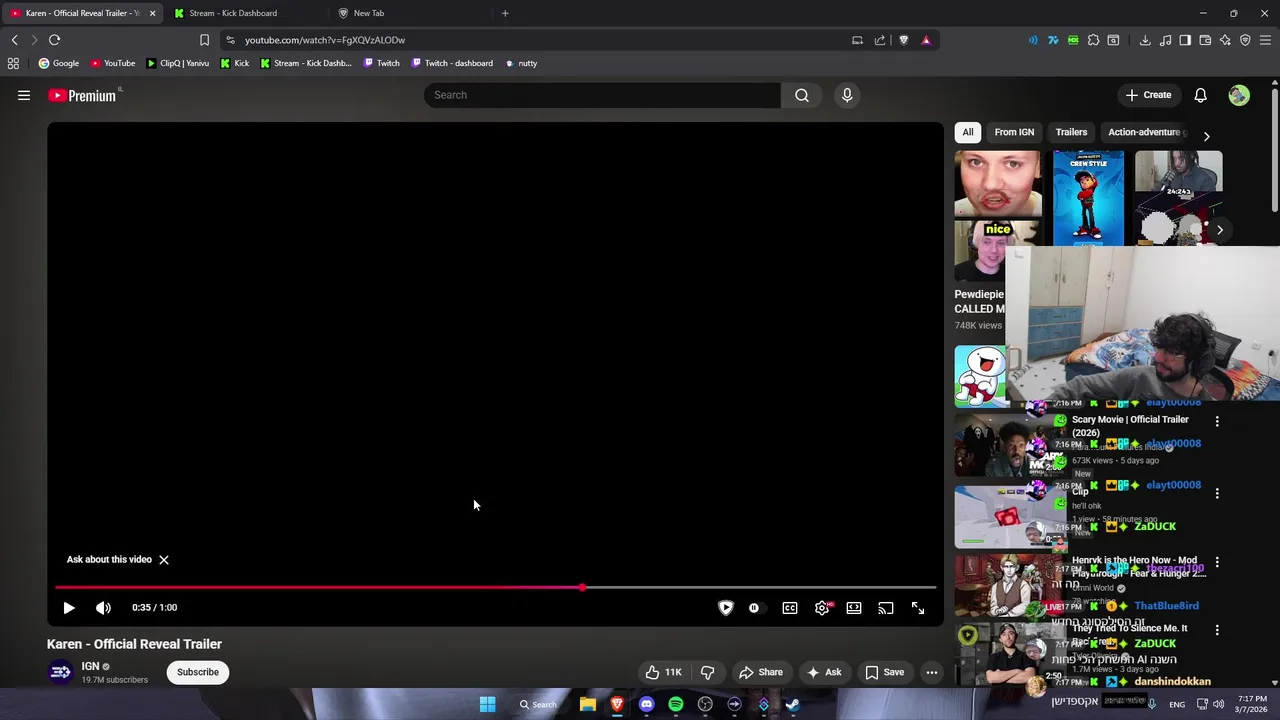Toggle browser sidebar panel

pos(1185,40)
